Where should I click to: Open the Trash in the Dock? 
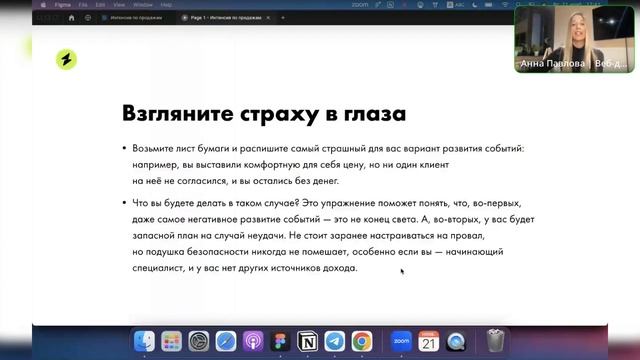coord(495,340)
